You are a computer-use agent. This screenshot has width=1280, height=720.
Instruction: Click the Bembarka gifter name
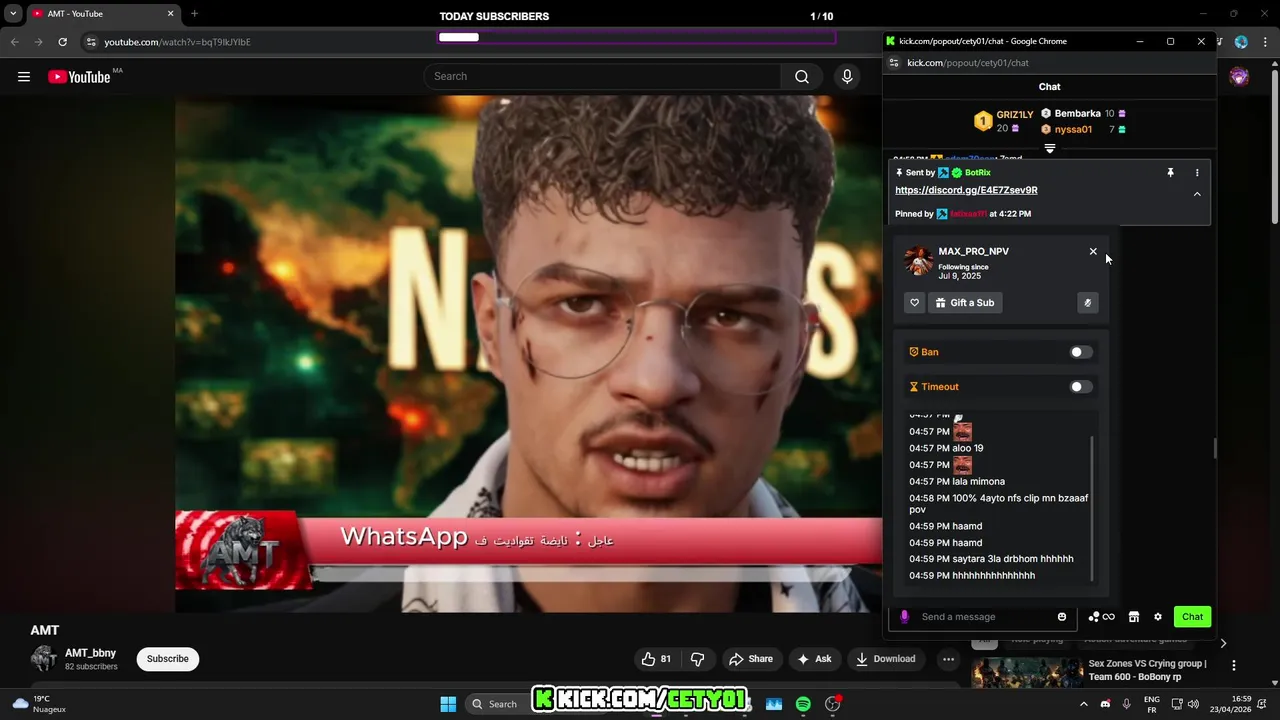point(1077,114)
